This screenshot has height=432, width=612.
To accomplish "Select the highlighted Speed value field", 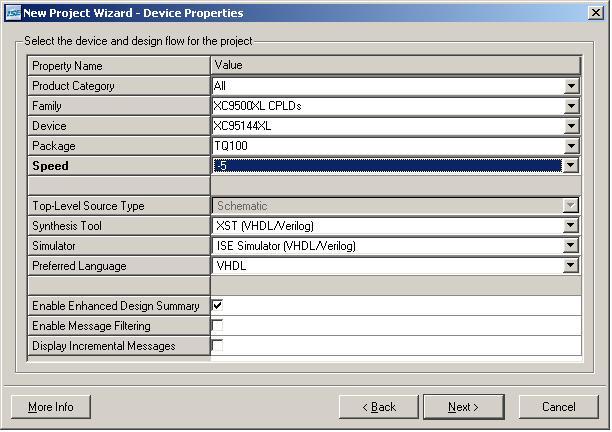I will 387,165.
